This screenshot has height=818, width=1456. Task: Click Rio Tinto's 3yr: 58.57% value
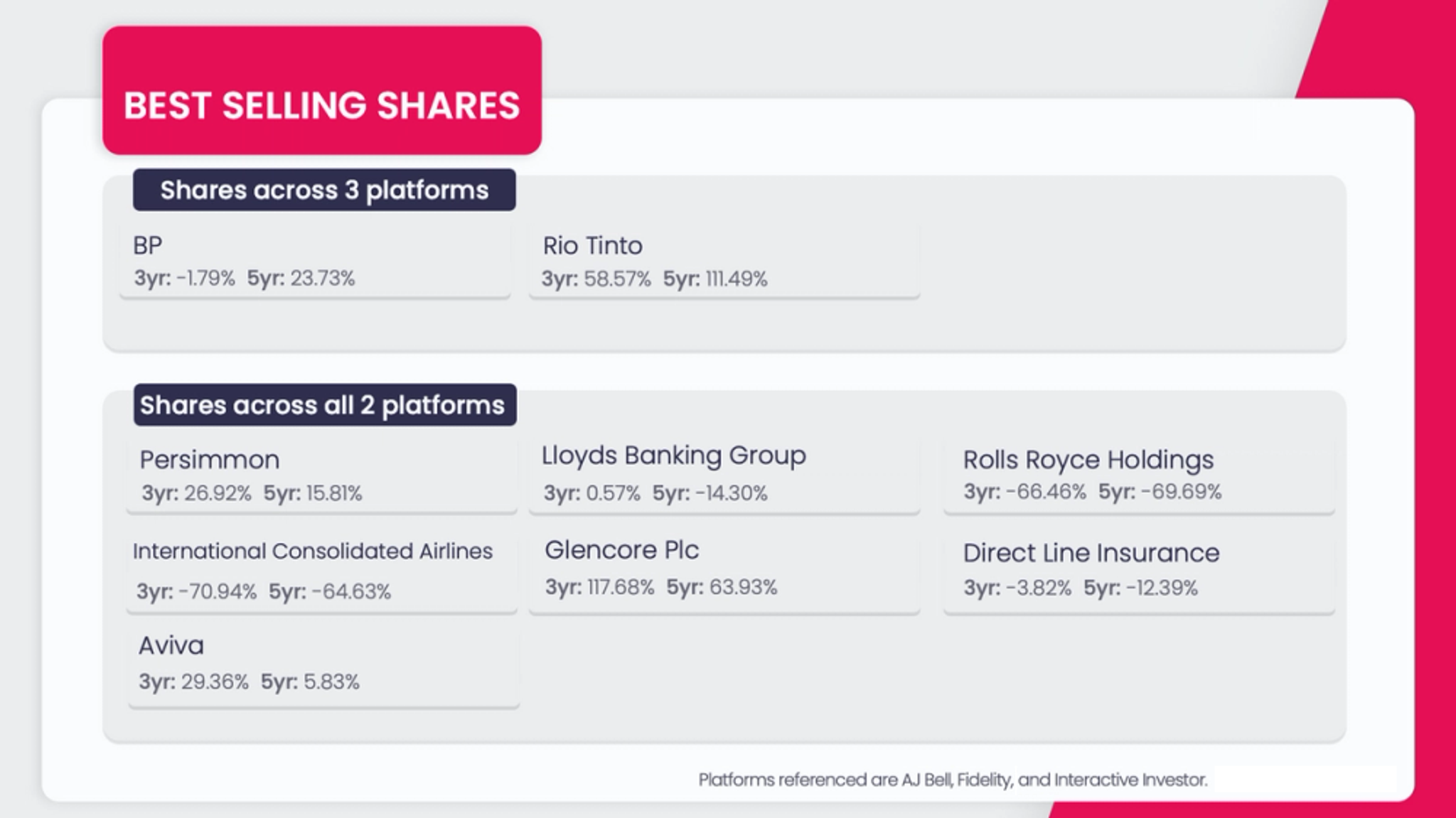(596, 279)
